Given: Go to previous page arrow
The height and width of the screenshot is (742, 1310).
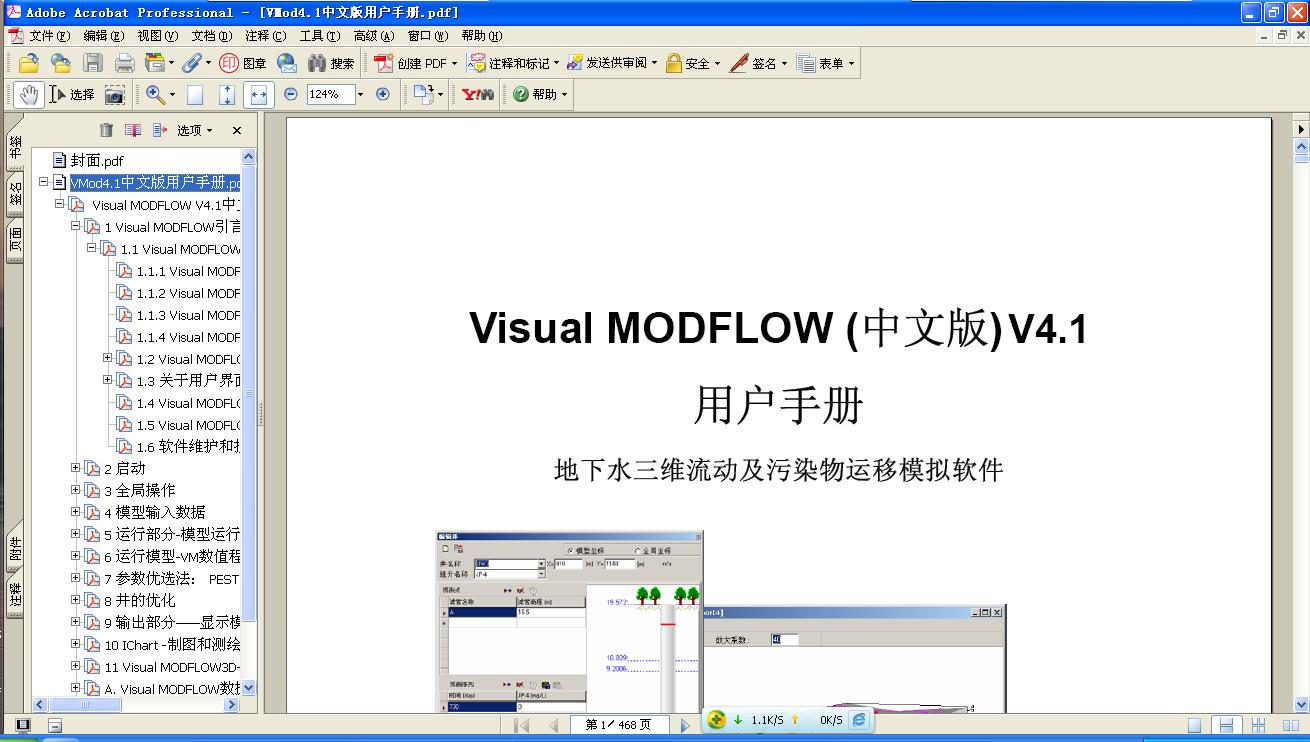Looking at the screenshot, I should [553, 725].
